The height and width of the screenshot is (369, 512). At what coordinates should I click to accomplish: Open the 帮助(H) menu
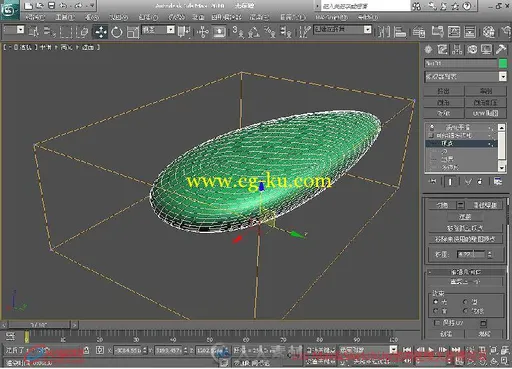368,17
